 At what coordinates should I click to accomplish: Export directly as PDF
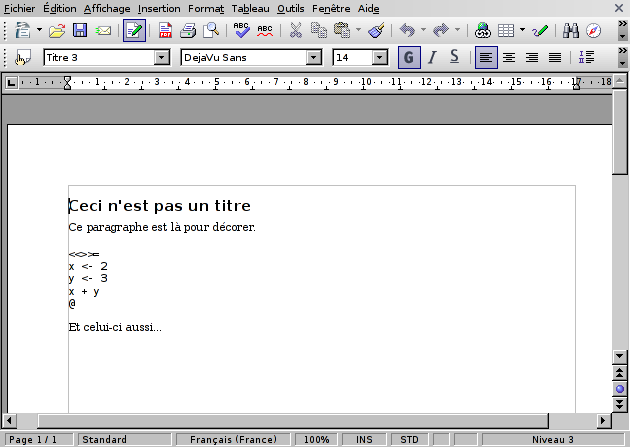165,30
